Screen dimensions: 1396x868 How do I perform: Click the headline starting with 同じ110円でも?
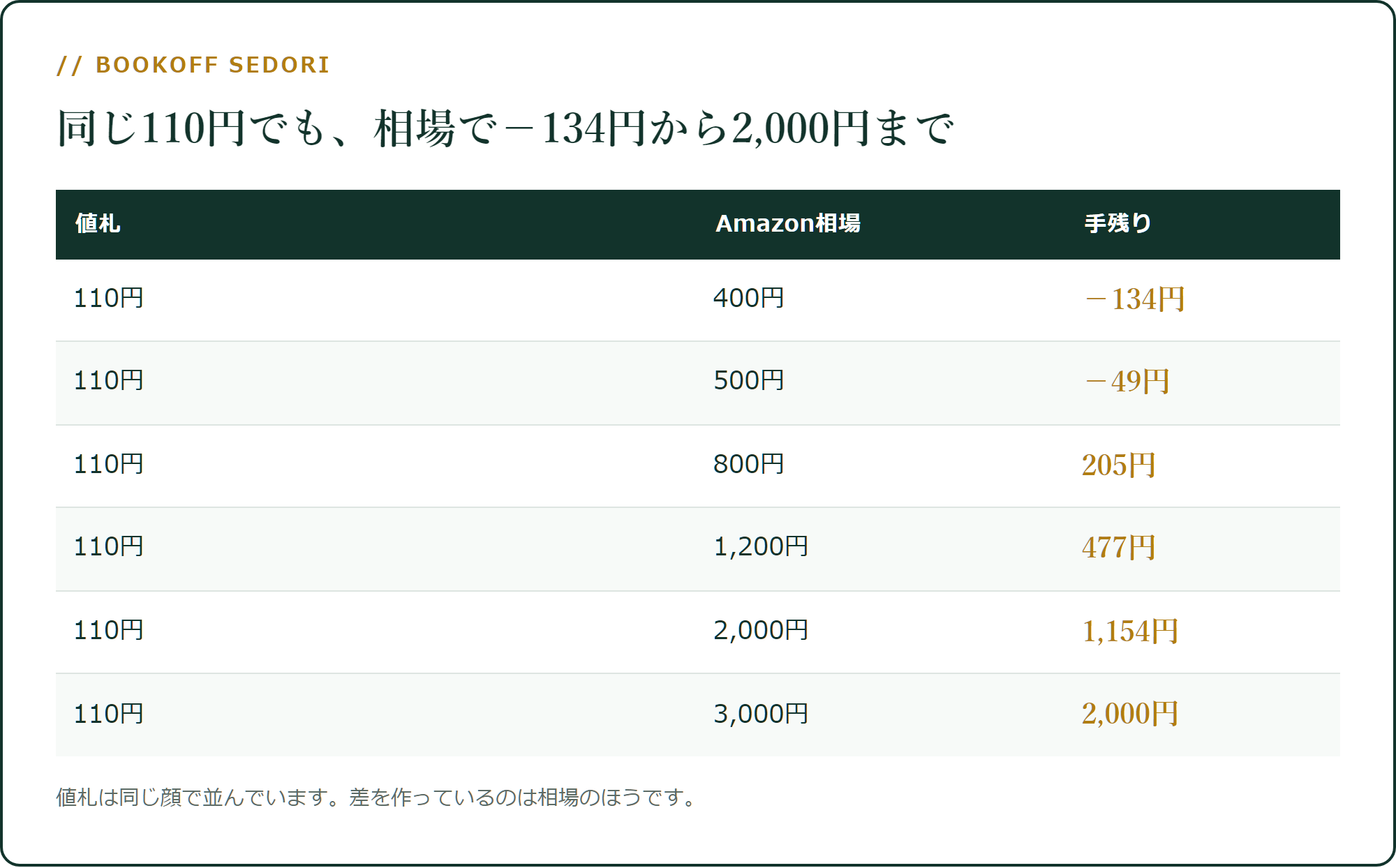coord(505,128)
